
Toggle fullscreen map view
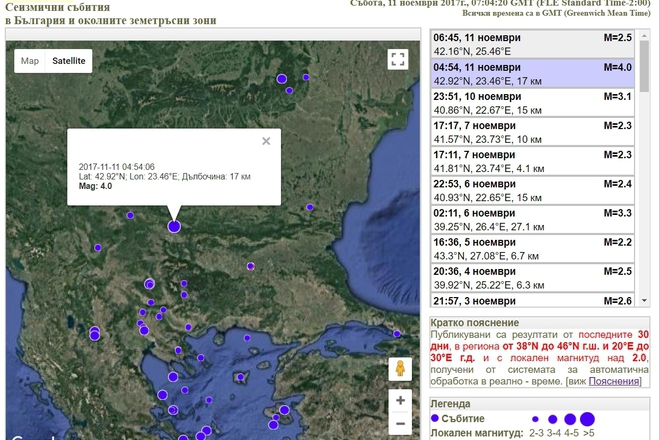[x=398, y=60]
